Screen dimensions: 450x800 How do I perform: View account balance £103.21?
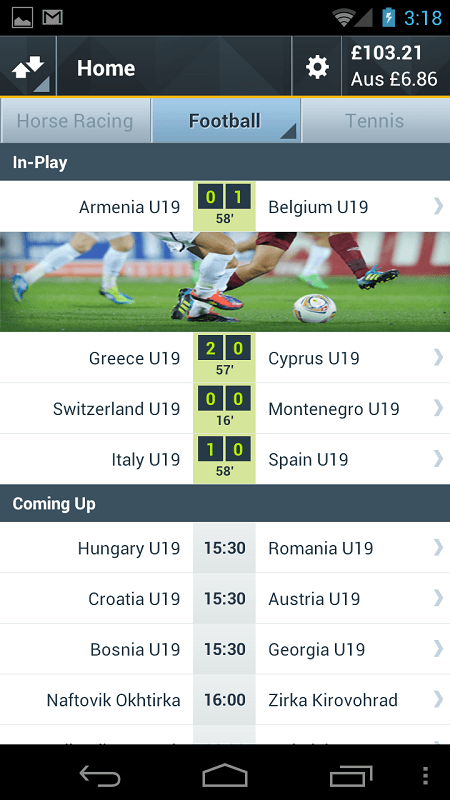(x=386, y=53)
